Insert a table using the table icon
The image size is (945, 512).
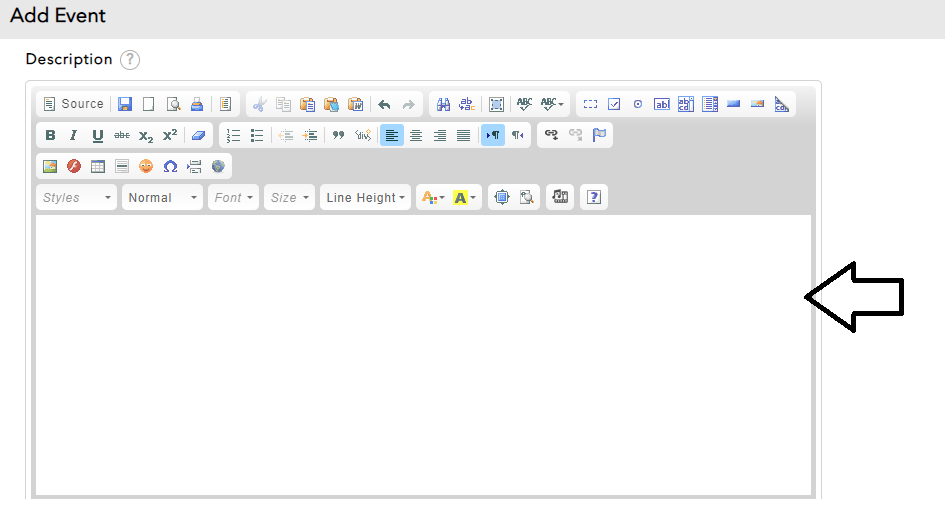(98, 166)
